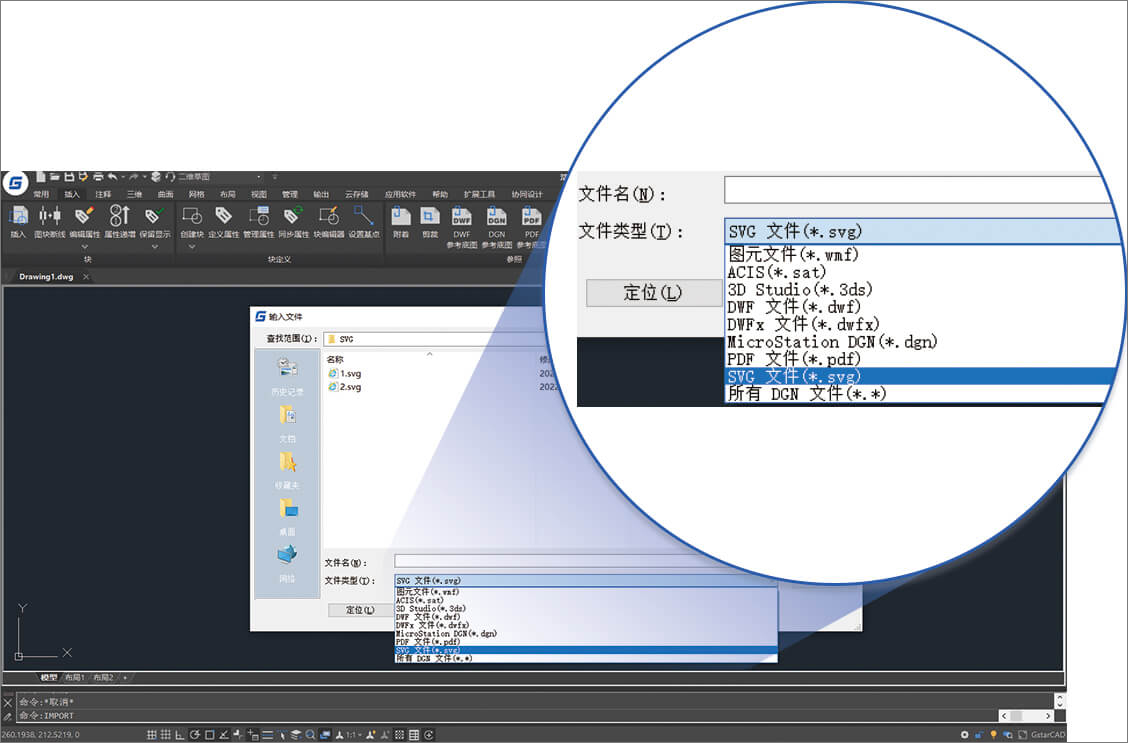
Task: Choose MicroStation DGN(*.dgn) in dialog type list
Action: [x=586, y=634]
